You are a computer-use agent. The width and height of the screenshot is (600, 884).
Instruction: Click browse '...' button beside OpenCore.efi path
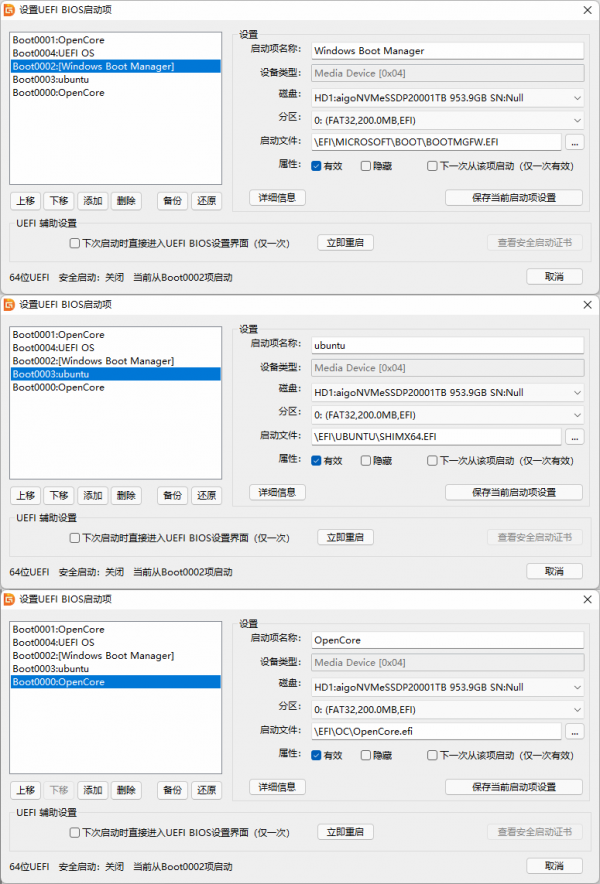(x=574, y=732)
